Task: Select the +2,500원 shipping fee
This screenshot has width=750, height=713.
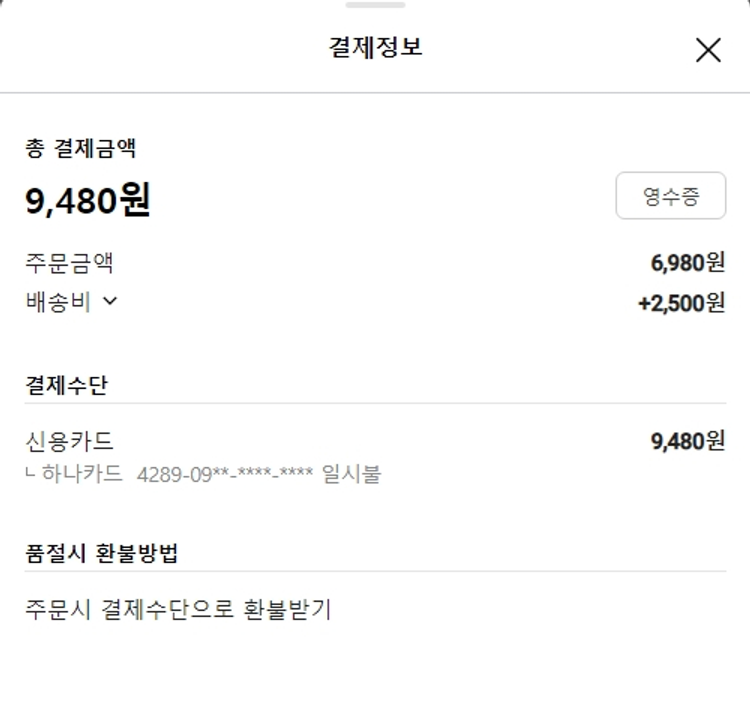Action: 681,303
